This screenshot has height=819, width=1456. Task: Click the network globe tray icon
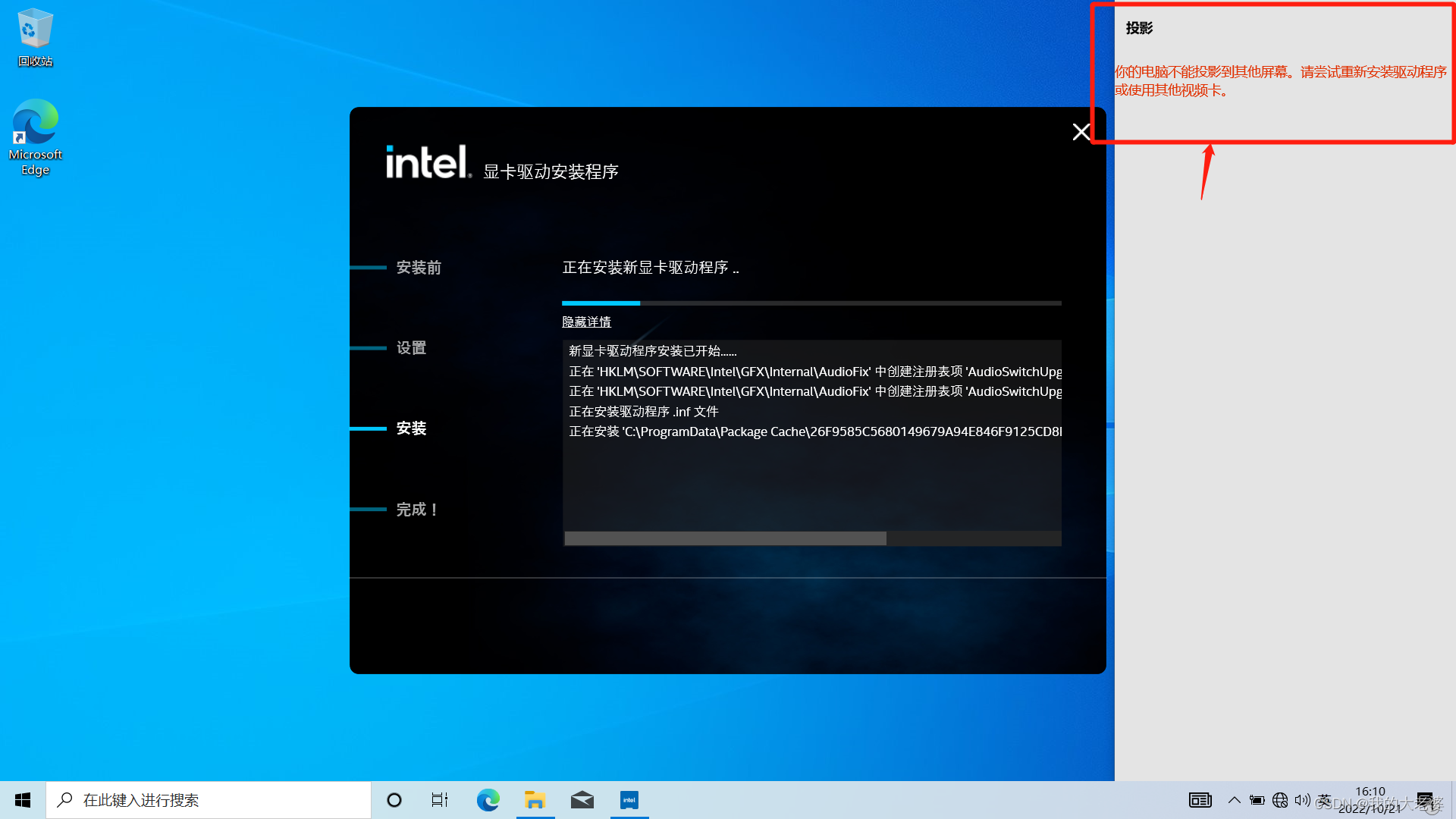tap(1280, 800)
